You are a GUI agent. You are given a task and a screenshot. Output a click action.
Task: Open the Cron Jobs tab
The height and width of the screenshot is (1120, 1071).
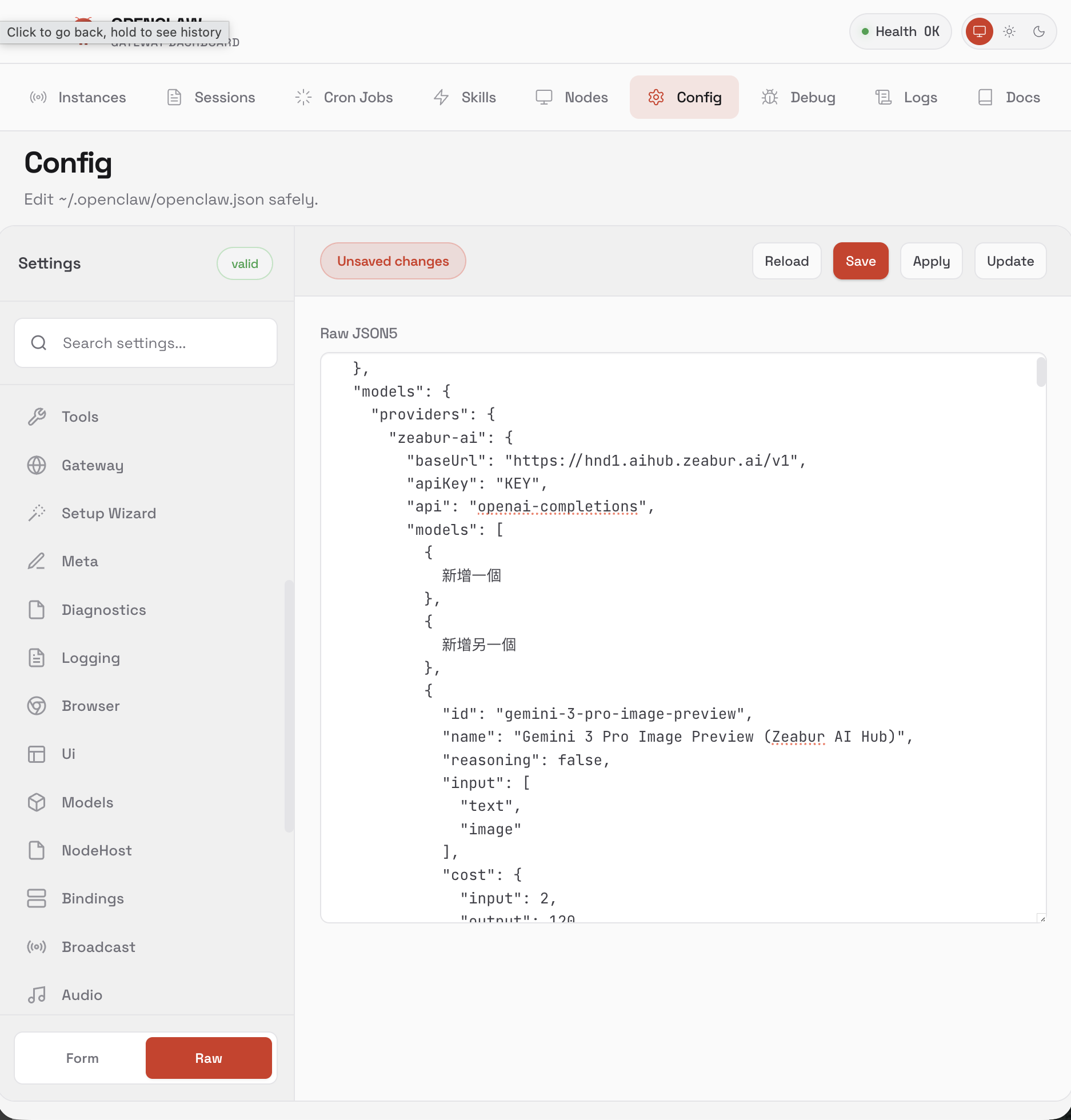(343, 97)
